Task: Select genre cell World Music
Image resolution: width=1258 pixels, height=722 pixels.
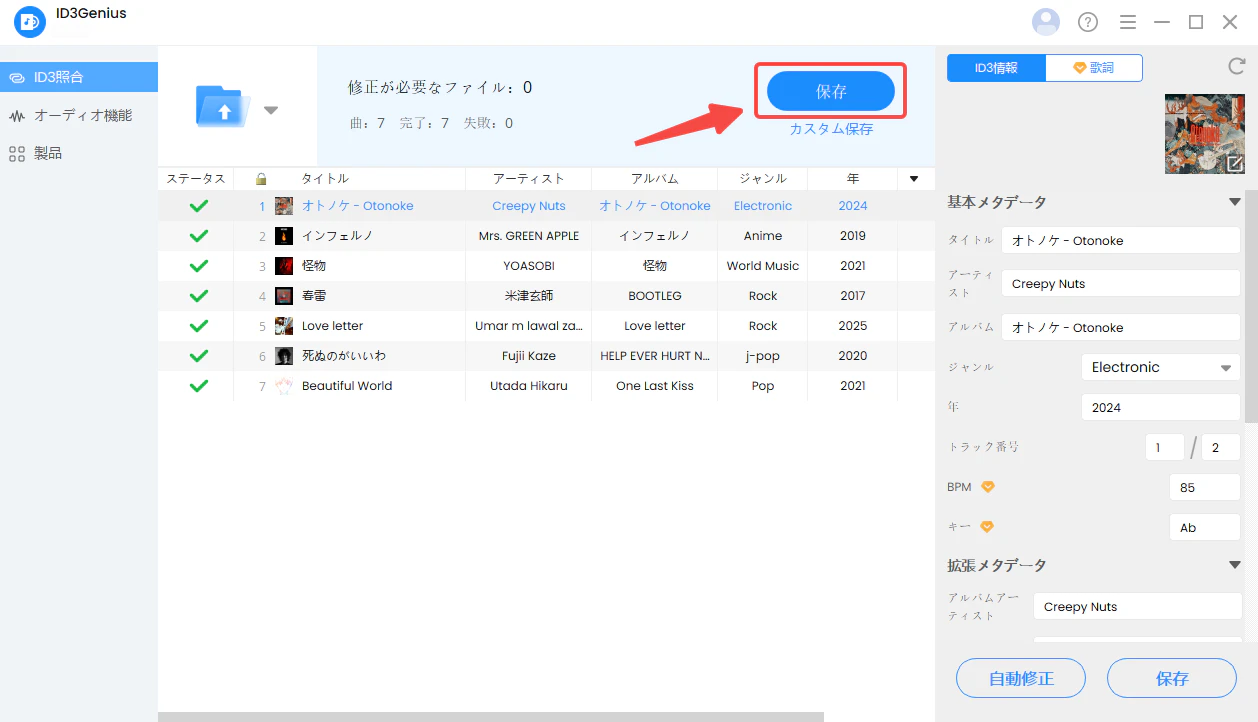Action: click(763, 266)
